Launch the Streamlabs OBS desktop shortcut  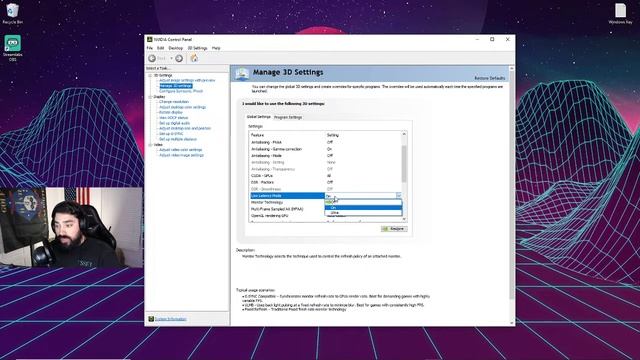13,48
